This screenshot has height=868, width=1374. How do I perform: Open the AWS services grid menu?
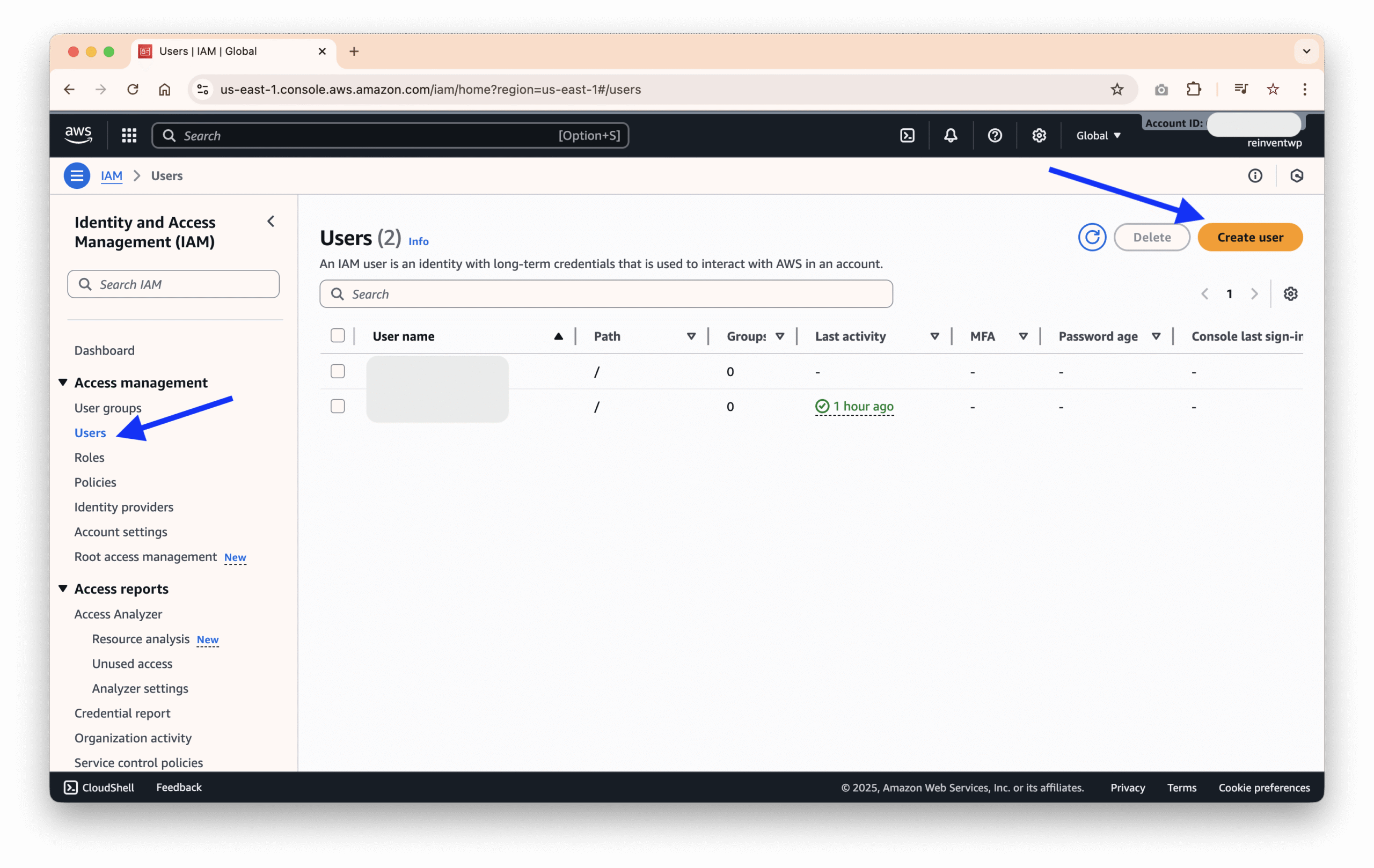[x=129, y=135]
